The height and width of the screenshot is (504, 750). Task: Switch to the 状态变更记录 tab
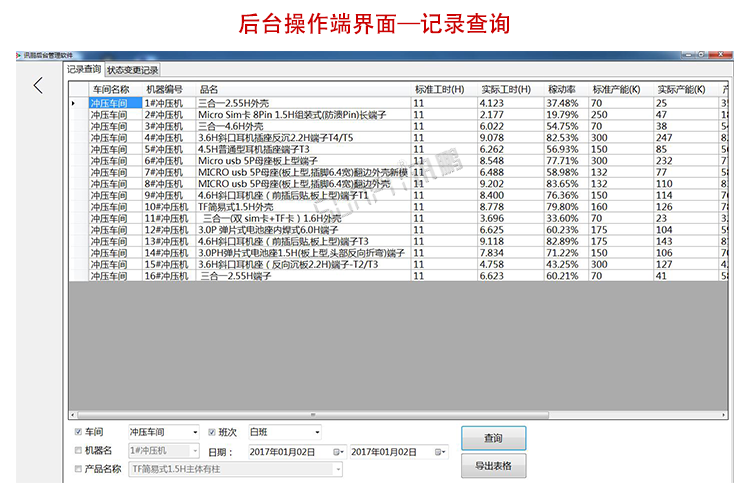[133, 70]
